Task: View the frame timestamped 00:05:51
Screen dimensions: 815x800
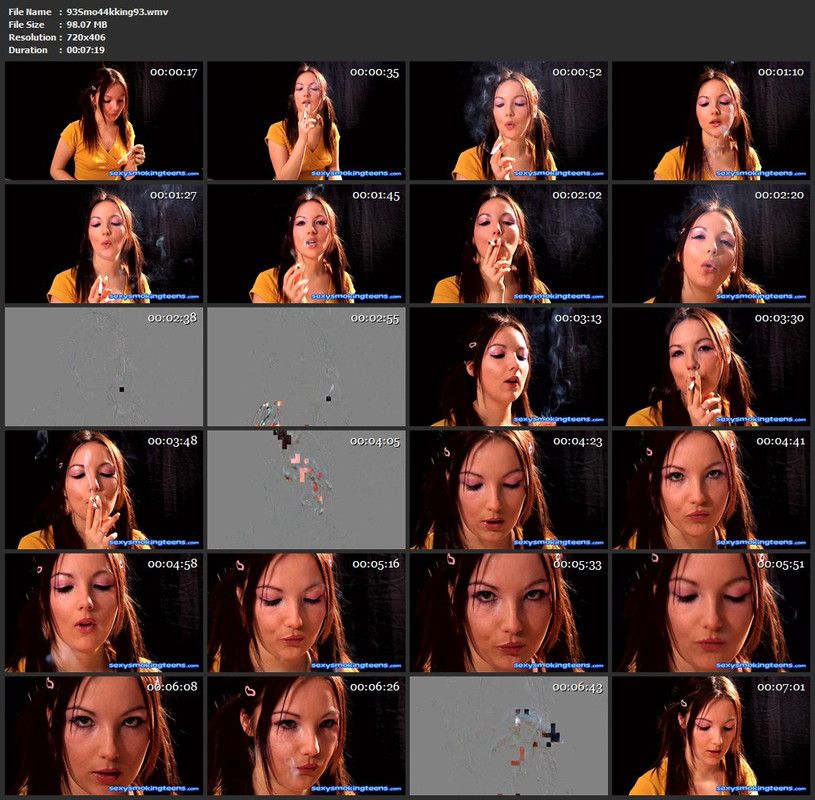Action: 711,612
